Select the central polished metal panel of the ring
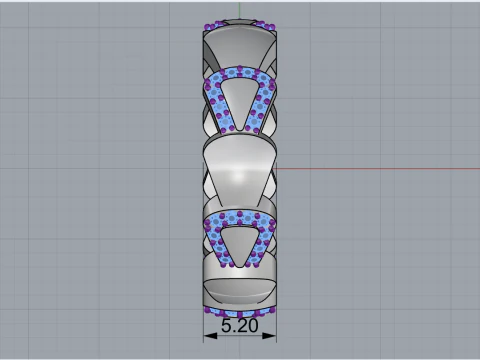480x360 pixels. (x=240, y=170)
